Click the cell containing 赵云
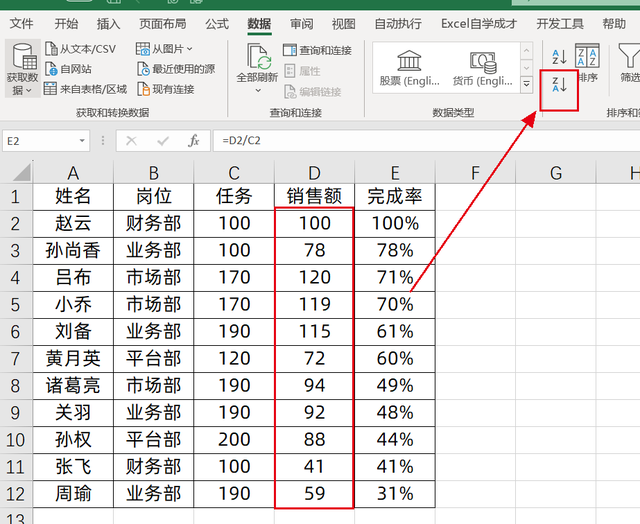The height and width of the screenshot is (524, 640). (73, 224)
